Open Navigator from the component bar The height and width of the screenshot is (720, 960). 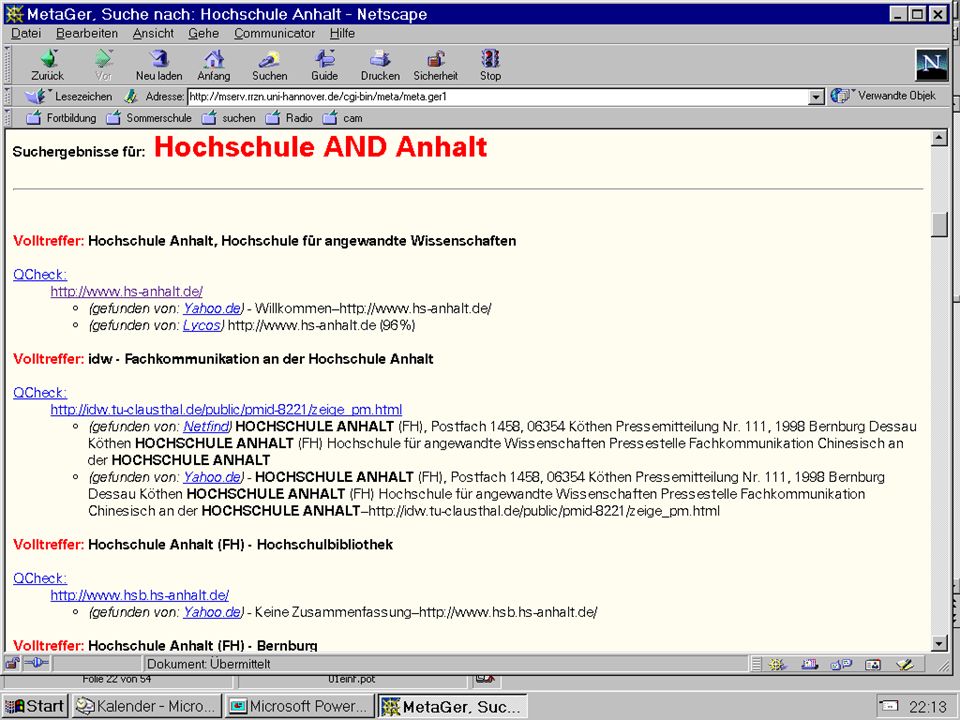pyautogui.click(x=778, y=664)
